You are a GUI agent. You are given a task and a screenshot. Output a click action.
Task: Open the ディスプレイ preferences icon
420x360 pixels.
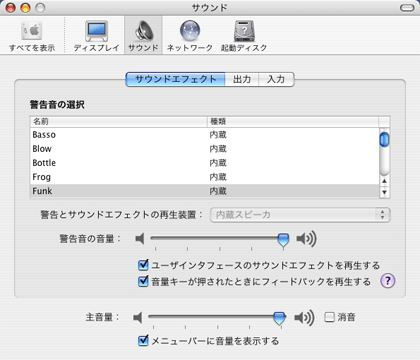click(x=97, y=31)
